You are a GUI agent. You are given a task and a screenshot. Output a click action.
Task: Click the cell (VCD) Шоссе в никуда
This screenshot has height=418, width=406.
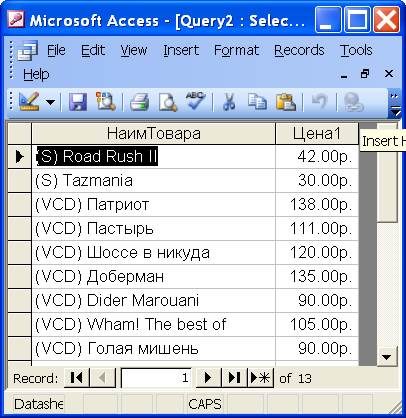tap(154, 253)
